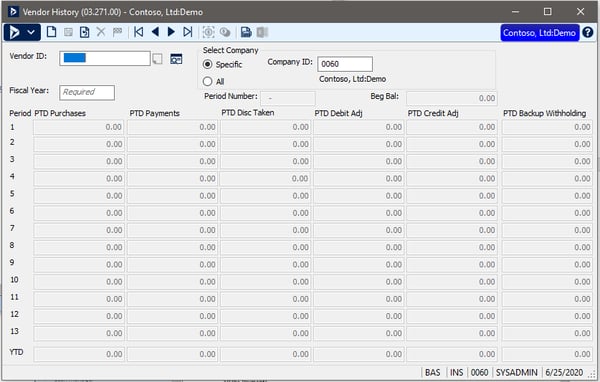Select the Specific company radio button
Image resolution: width=600 pixels, height=382 pixels.
[x=207, y=64]
